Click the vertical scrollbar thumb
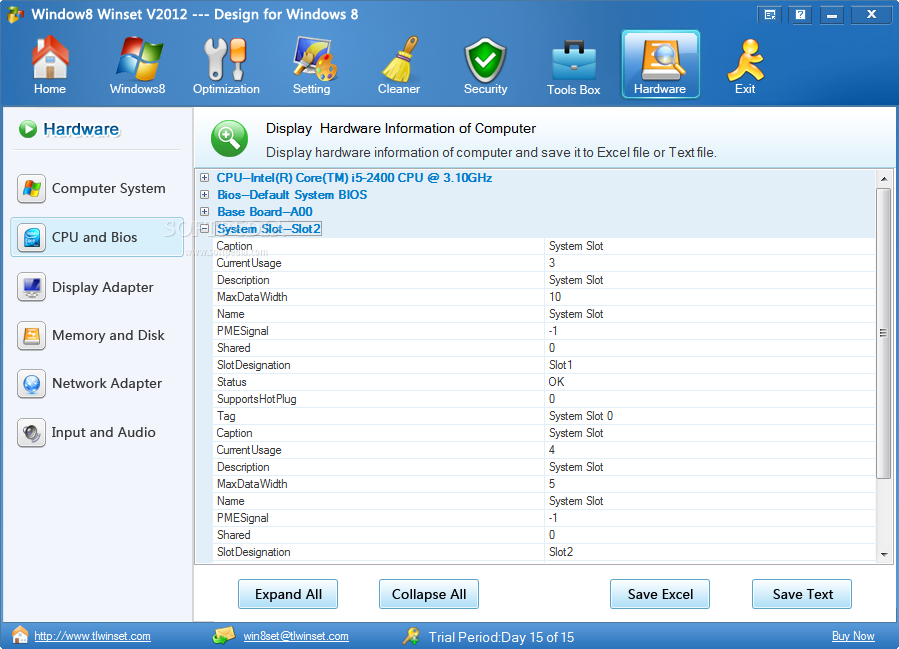This screenshot has width=899, height=649. [884, 333]
